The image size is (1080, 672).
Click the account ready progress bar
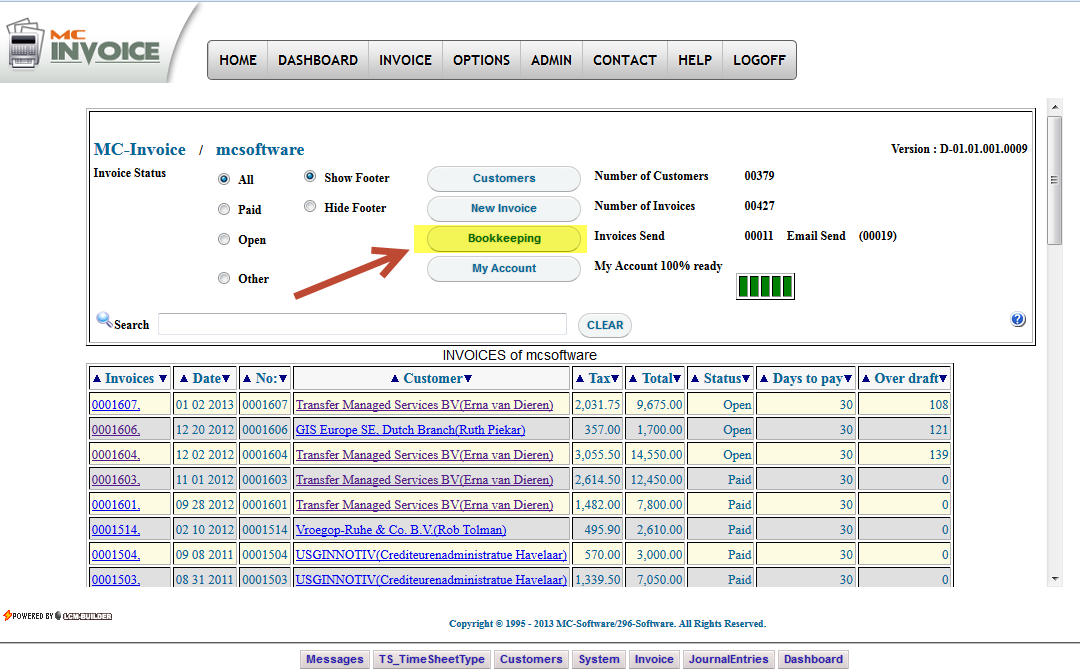pyautogui.click(x=765, y=286)
